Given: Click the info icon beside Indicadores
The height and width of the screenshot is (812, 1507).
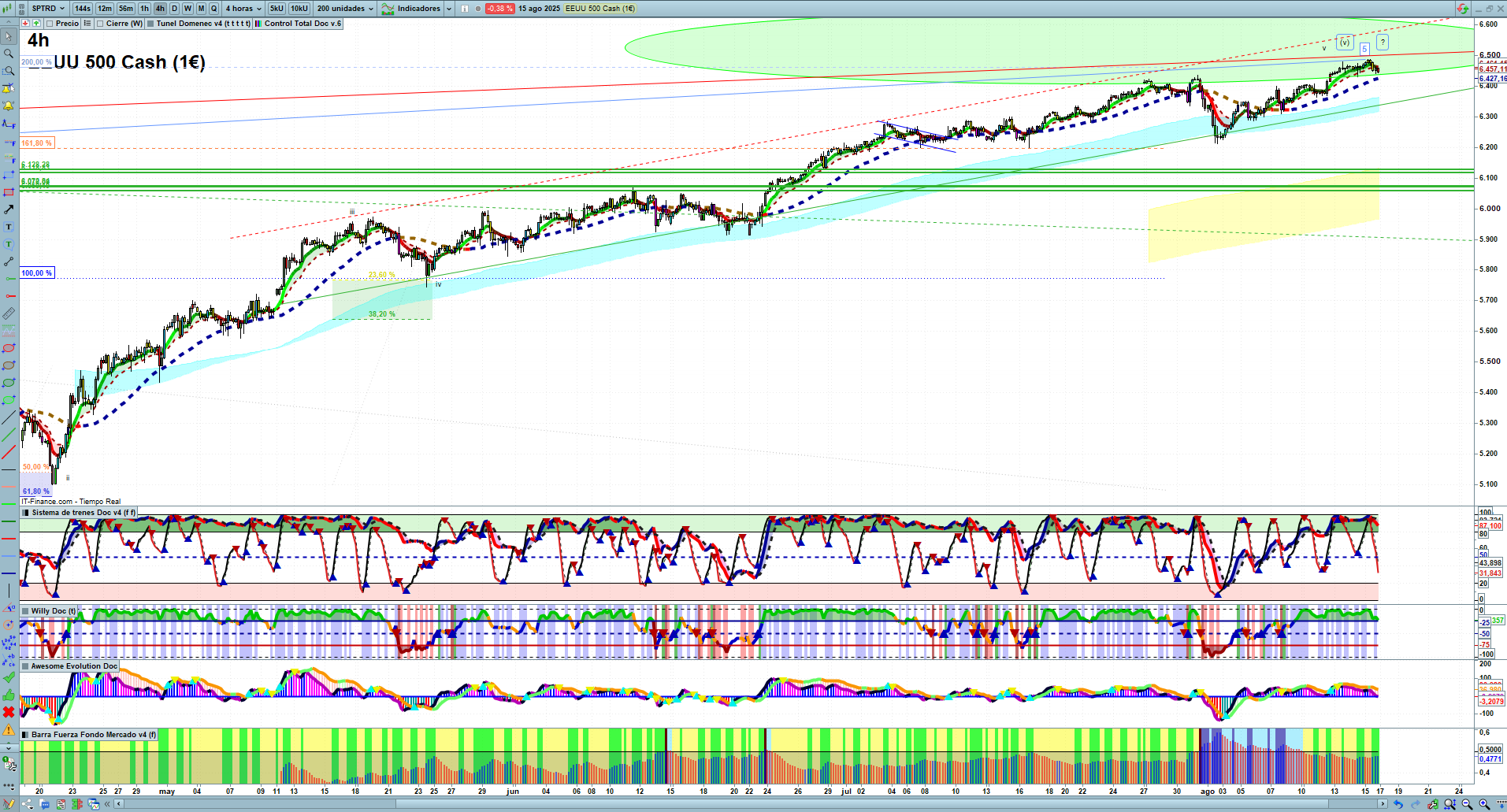Looking at the screenshot, I should tap(465, 9).
